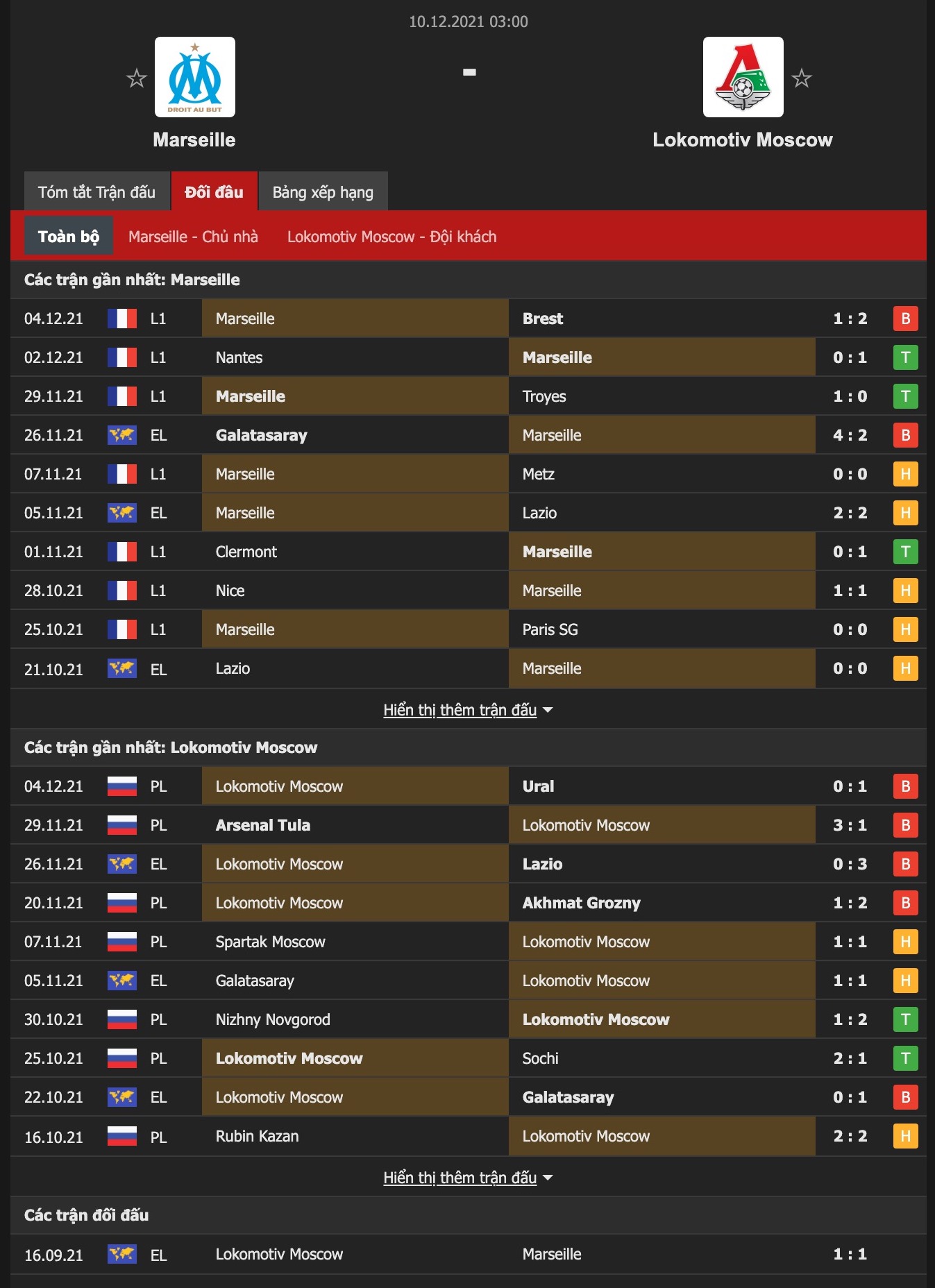Click the Europe icon on 26.11.21 Lokomotiv-Lazio row
This screenshot has height=1288, width=935.
point(122,864)
